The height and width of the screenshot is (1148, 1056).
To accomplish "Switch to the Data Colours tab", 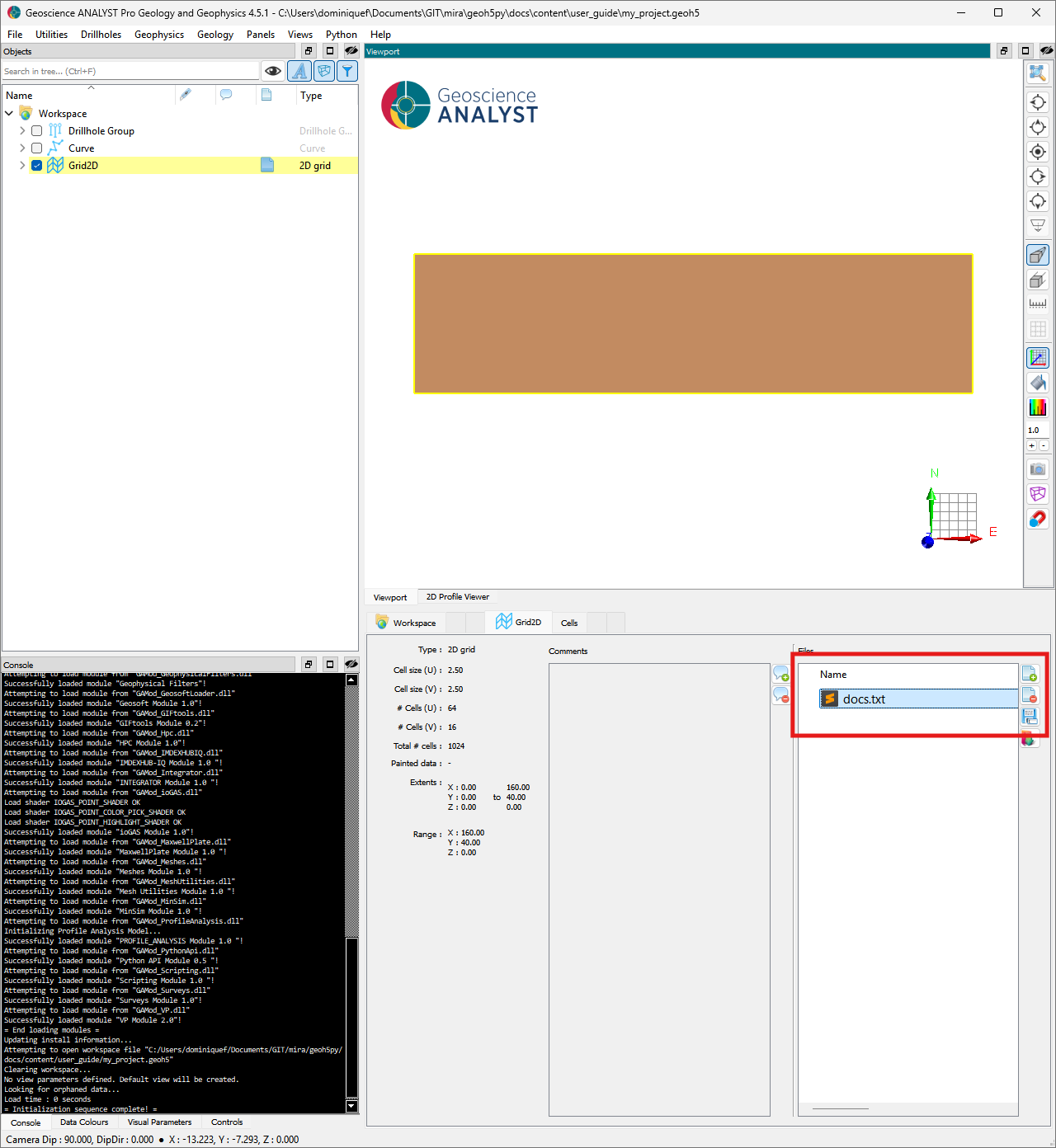I will tap(84, 1122).
